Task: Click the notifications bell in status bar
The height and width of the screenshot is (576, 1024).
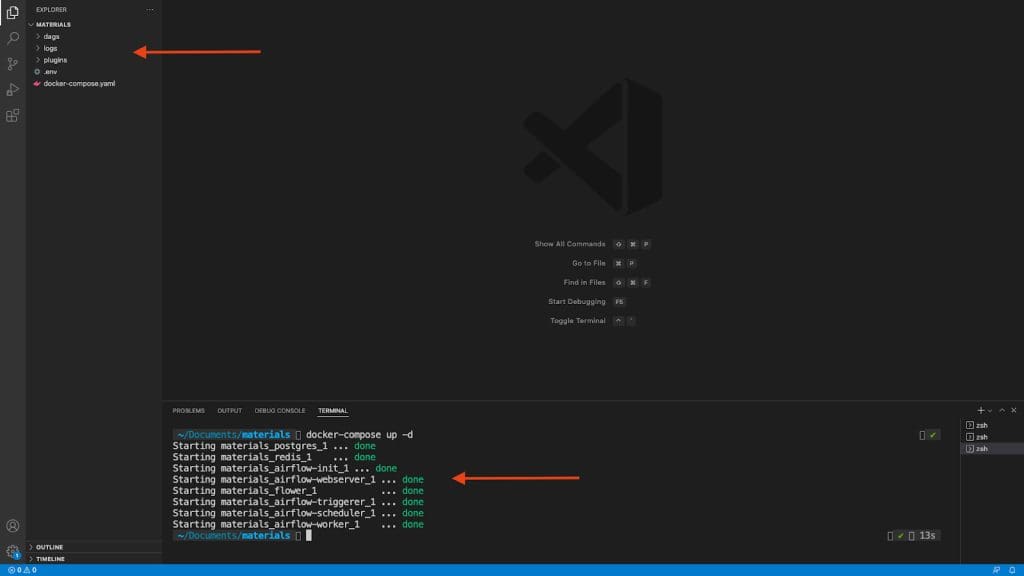Action: (1013, 570)
